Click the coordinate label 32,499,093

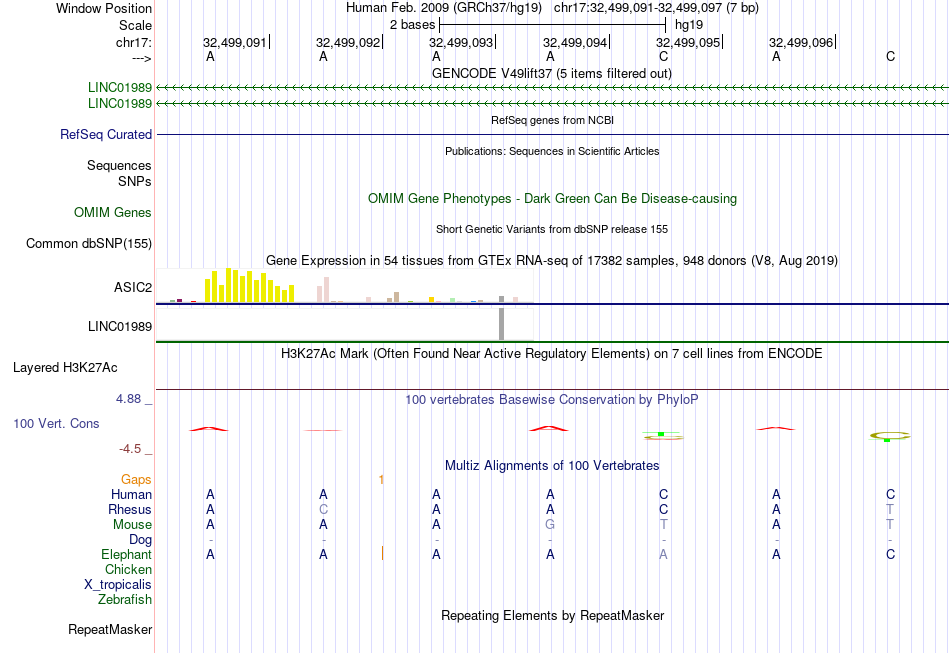461,42
